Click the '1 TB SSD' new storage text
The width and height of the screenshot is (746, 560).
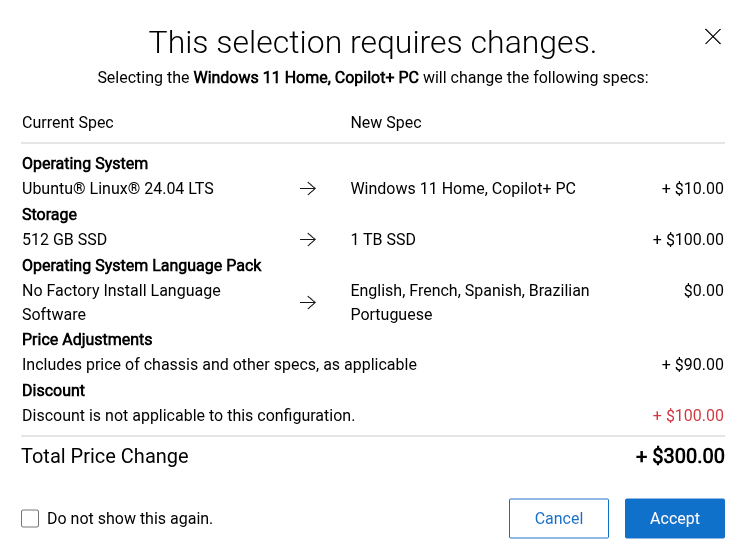[383, 239]
